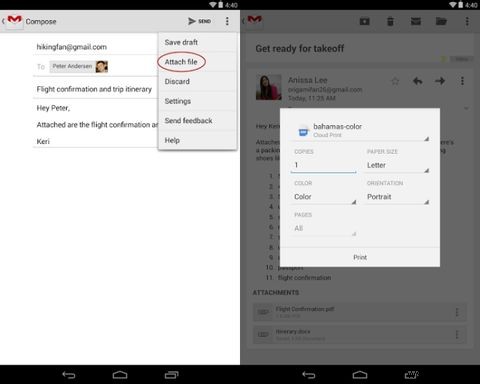Viewport: 480px width, 384px height.
Task: Tap the Recent apps button on left screen
Action: (x=172, y=375)
